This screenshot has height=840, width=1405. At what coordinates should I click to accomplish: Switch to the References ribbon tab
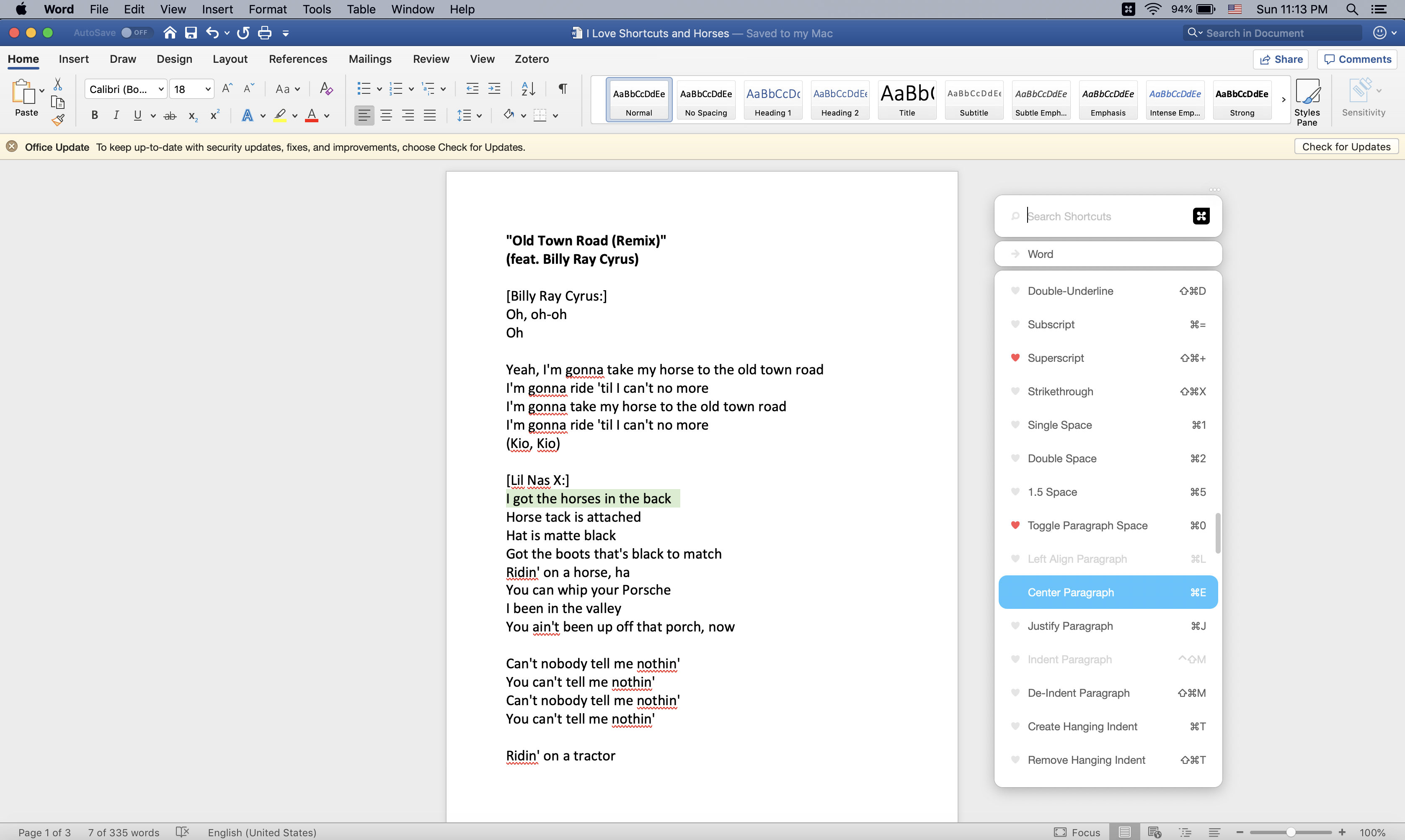298,59
